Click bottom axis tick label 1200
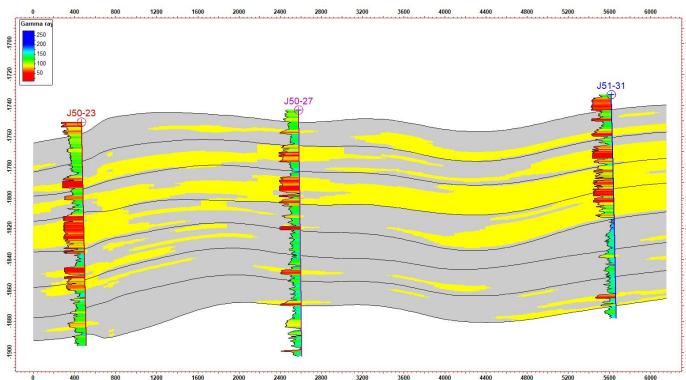Viewport: 686px width, 380px height. [x=157, y=377]
